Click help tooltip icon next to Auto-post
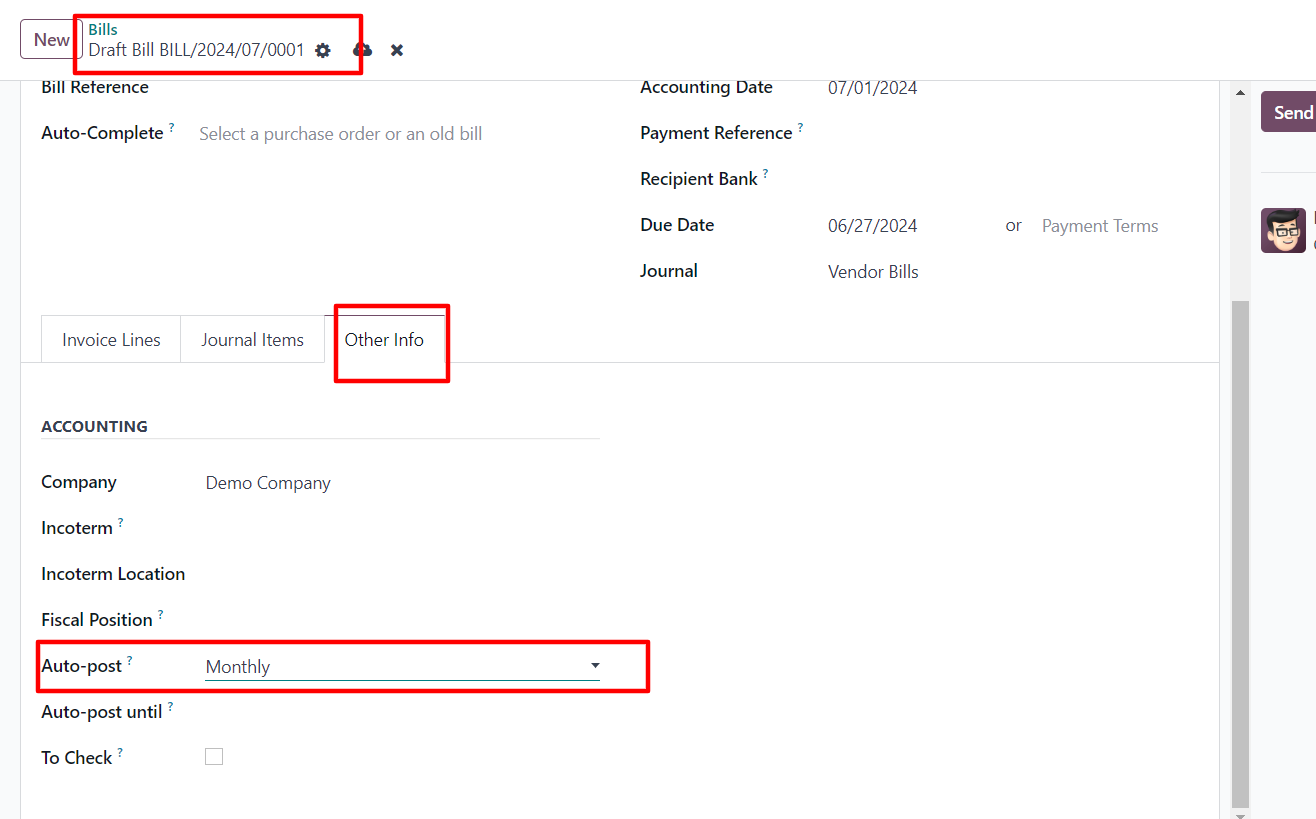The width and height of the screenshot is (1316, 819). click(x=129, y=661)
